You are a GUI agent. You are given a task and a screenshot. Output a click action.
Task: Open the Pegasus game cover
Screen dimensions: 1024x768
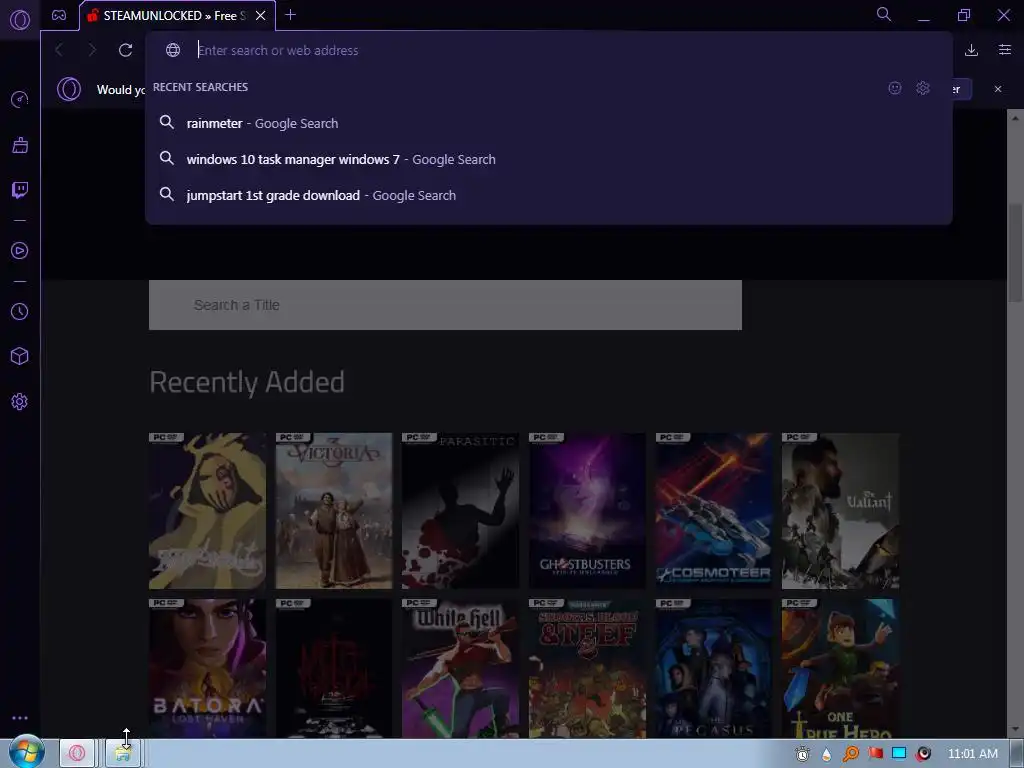[x=714, y=668]
